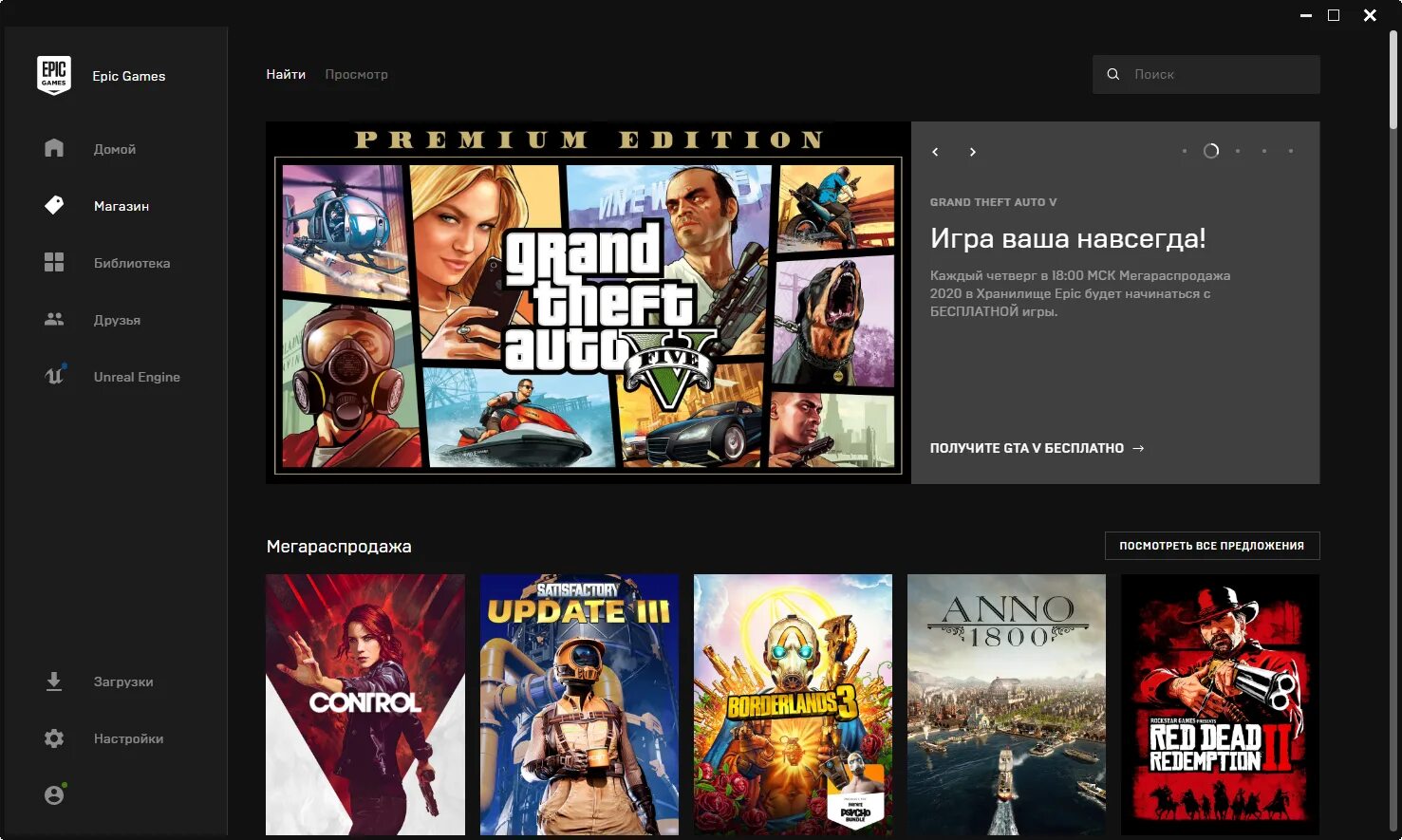1402x840 pixels.
Task: Open Unreal Engine sidebar label
Action: [x=137, y=377]
